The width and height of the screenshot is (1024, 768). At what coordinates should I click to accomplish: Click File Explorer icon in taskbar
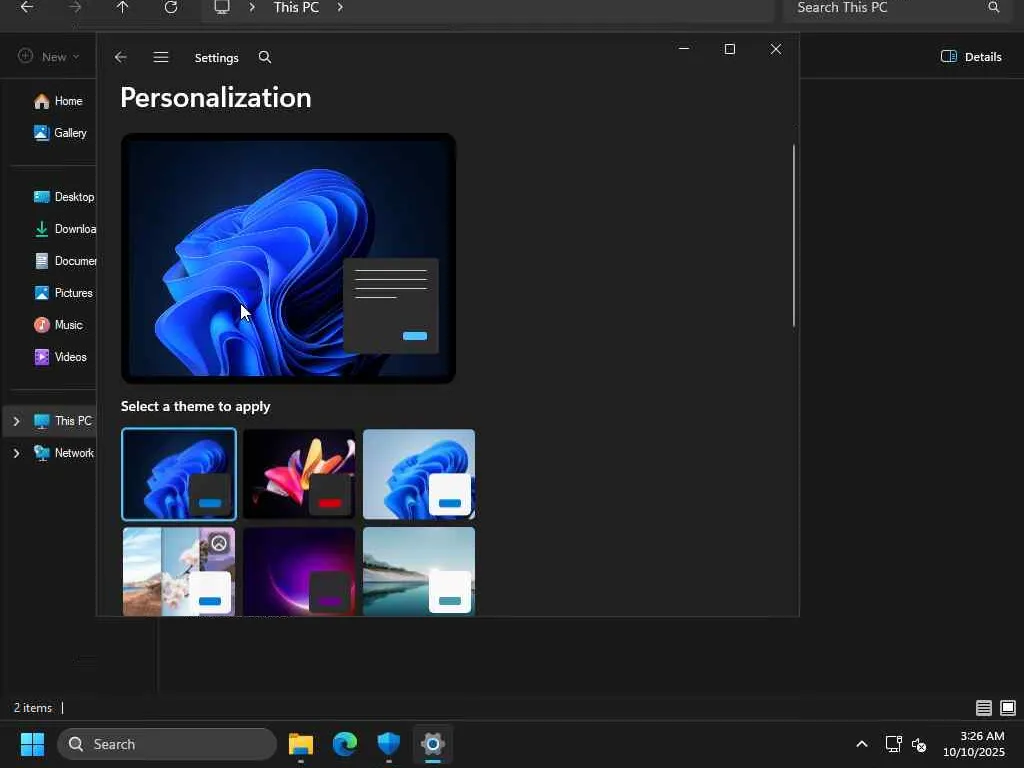(x=301, y=744)
